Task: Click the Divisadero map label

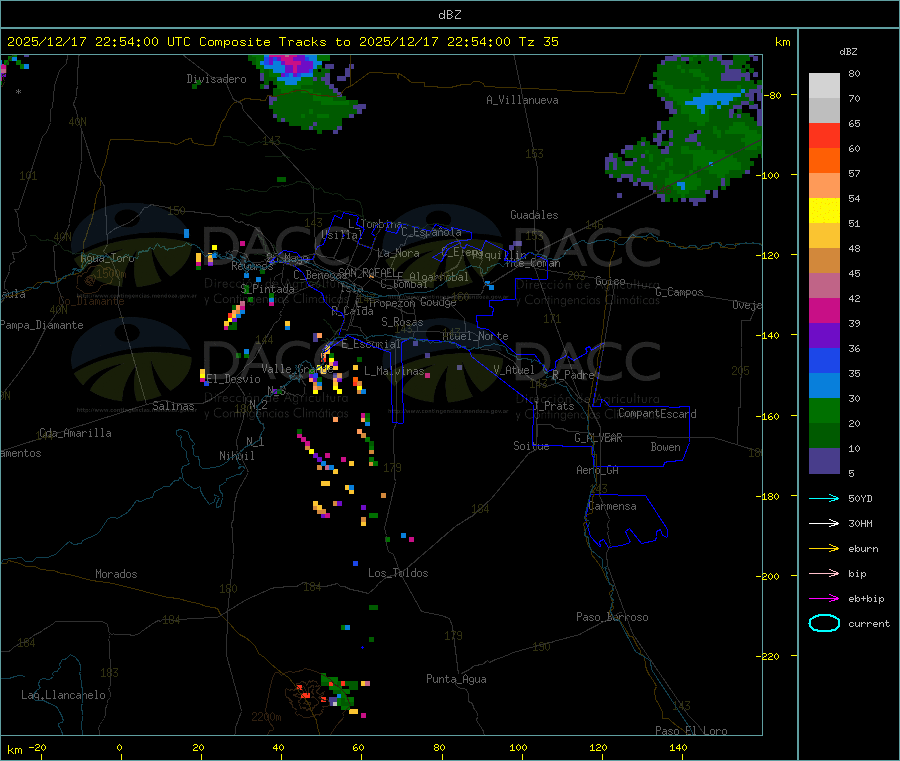Action: pyautogui.click(x=216, y=79)
